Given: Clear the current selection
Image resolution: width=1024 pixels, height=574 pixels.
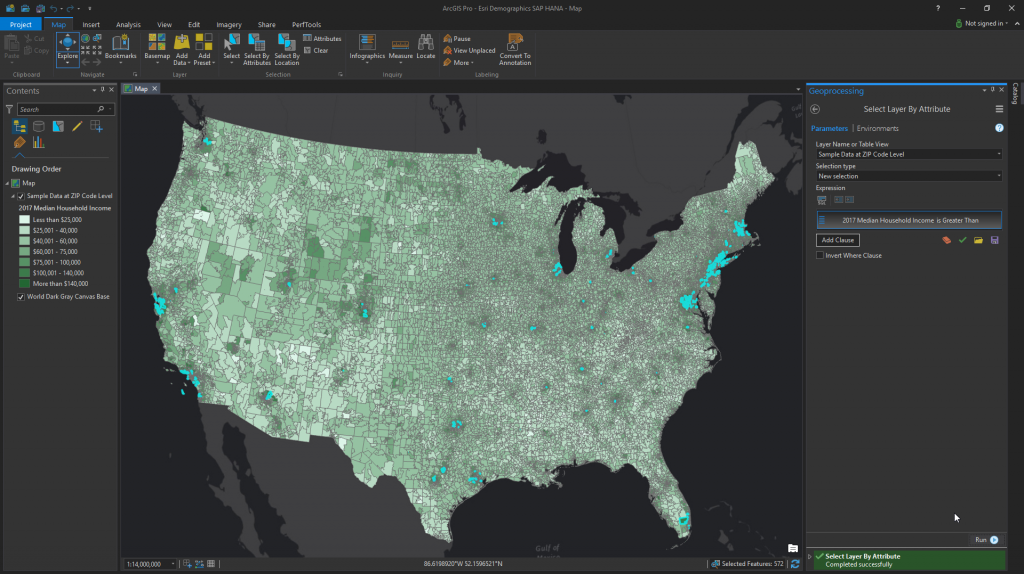Looking at the screenshot, I should point(316,50).
